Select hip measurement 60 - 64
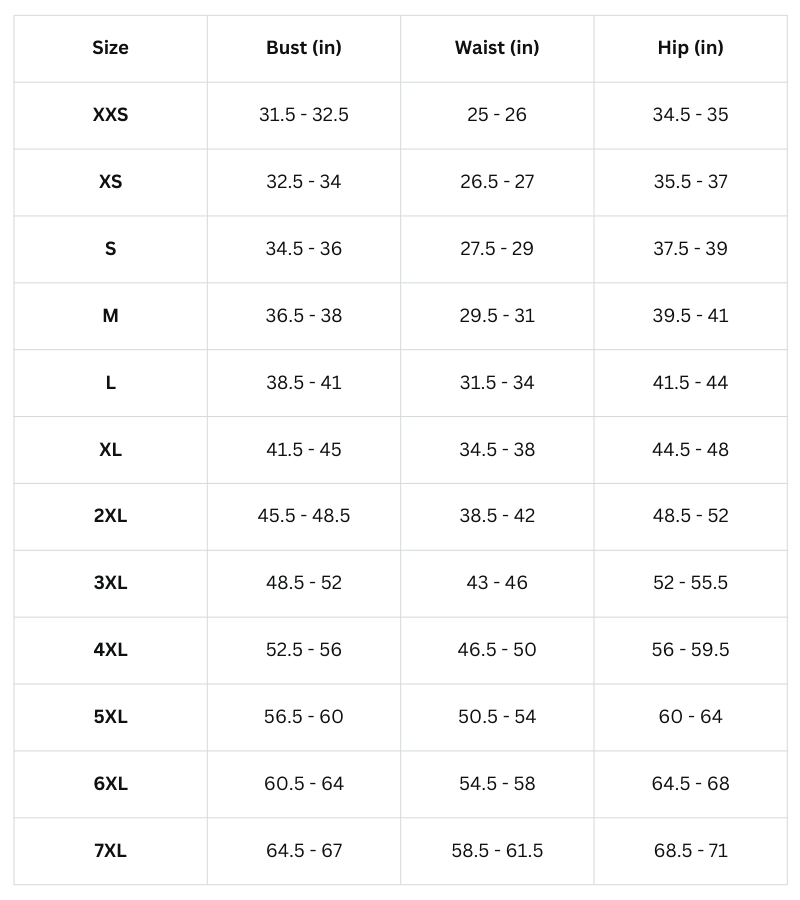The height and width of the screenshot is (900, 800). [690, 716]
